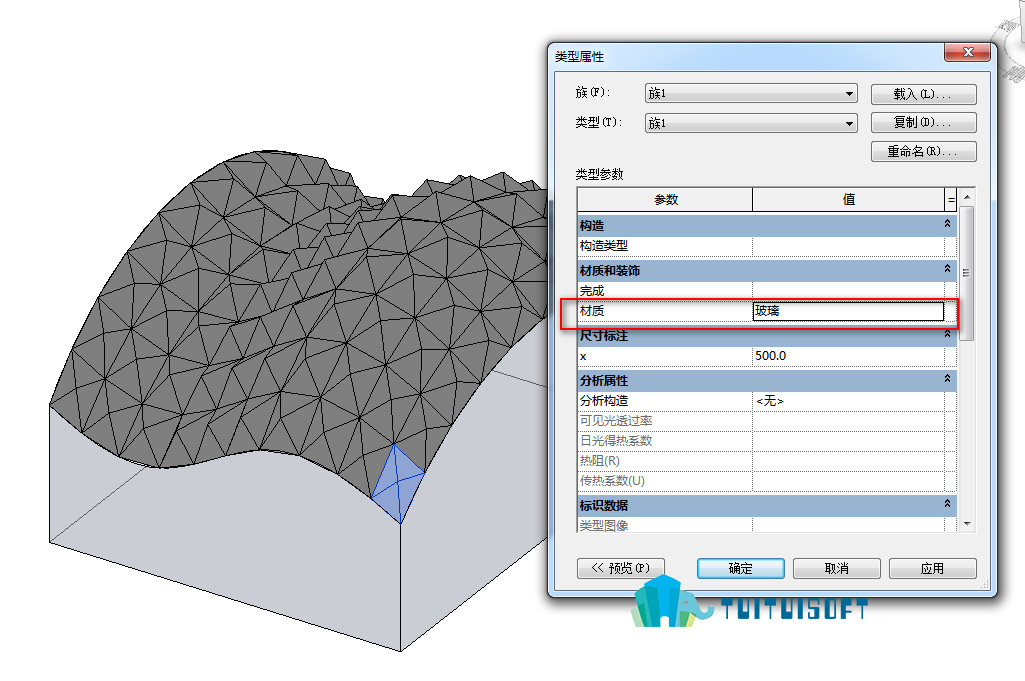This screenshot has height=681, width=1025.
Task: Click the 值 column header
Action: [849, 199]
